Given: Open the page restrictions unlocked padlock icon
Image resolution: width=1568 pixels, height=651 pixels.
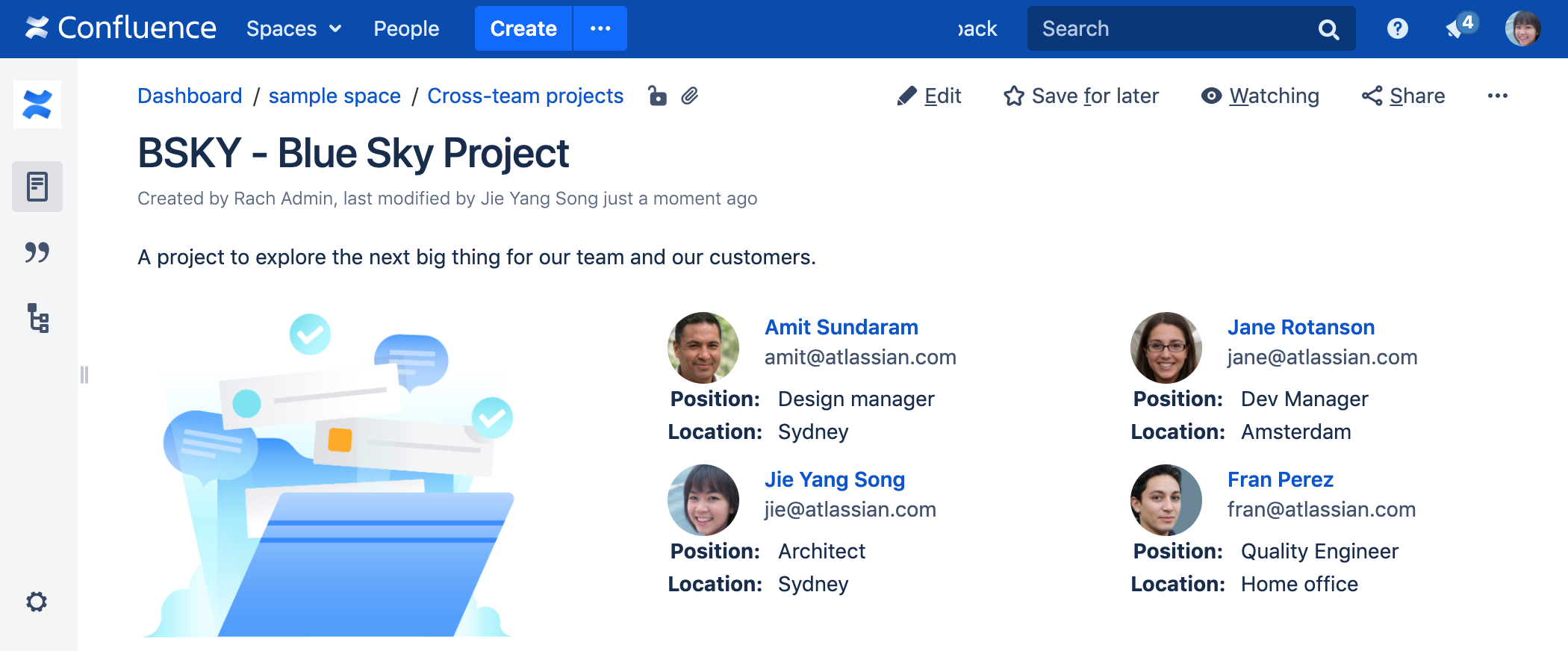Looking at the screenshot, I should pos(657,96).
